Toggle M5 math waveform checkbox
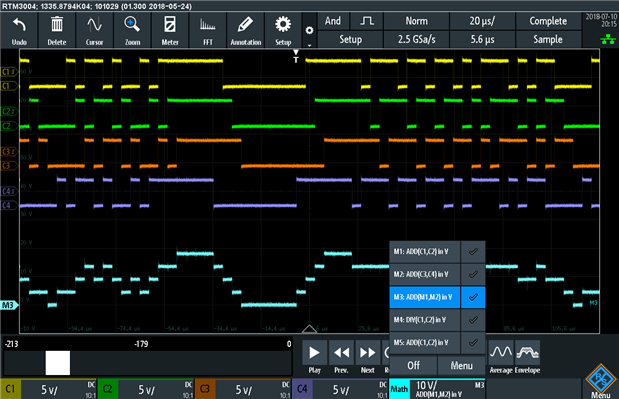 point(473,343)
